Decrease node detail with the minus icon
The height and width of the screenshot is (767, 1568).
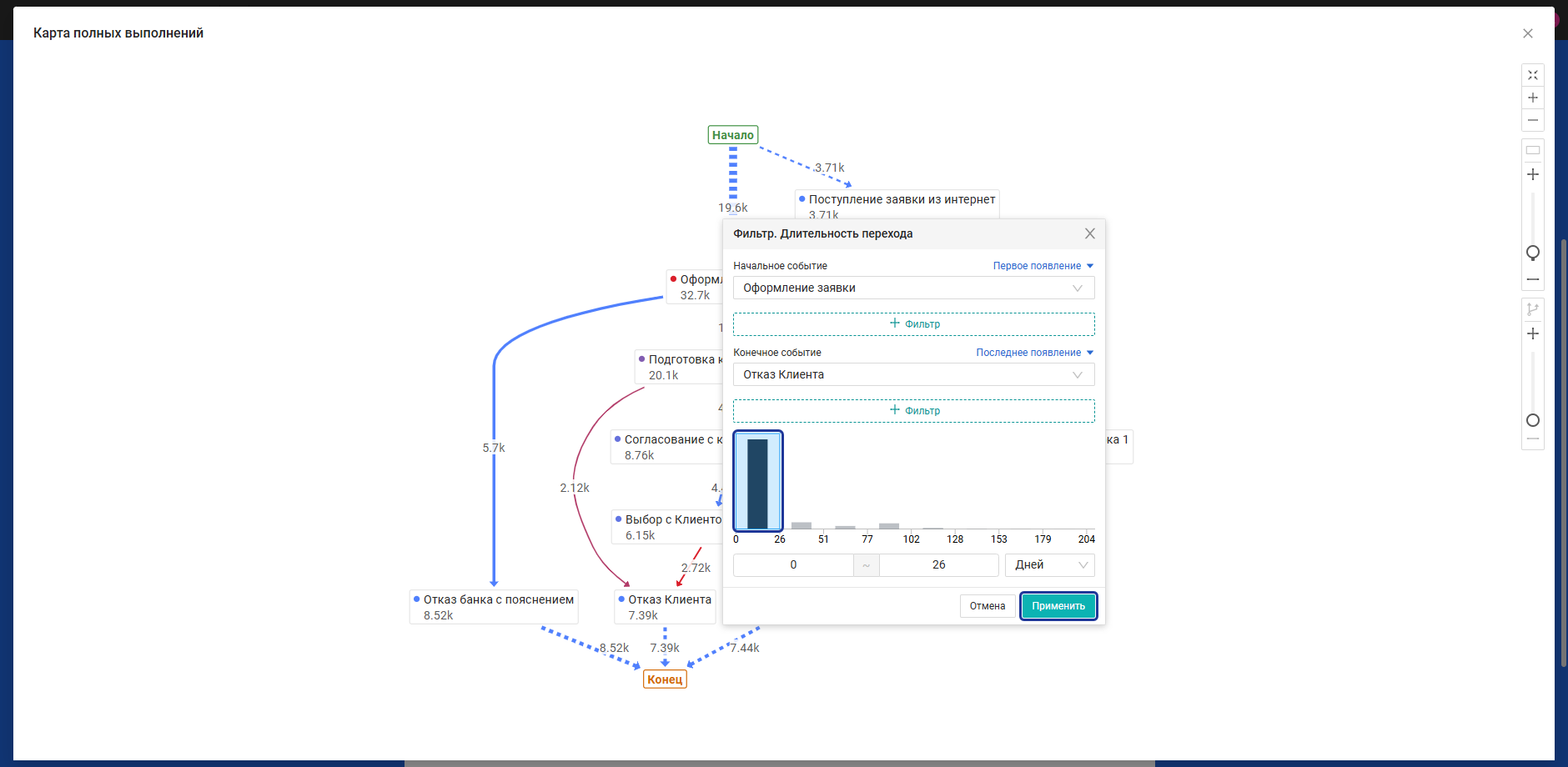click(1533, 279)
